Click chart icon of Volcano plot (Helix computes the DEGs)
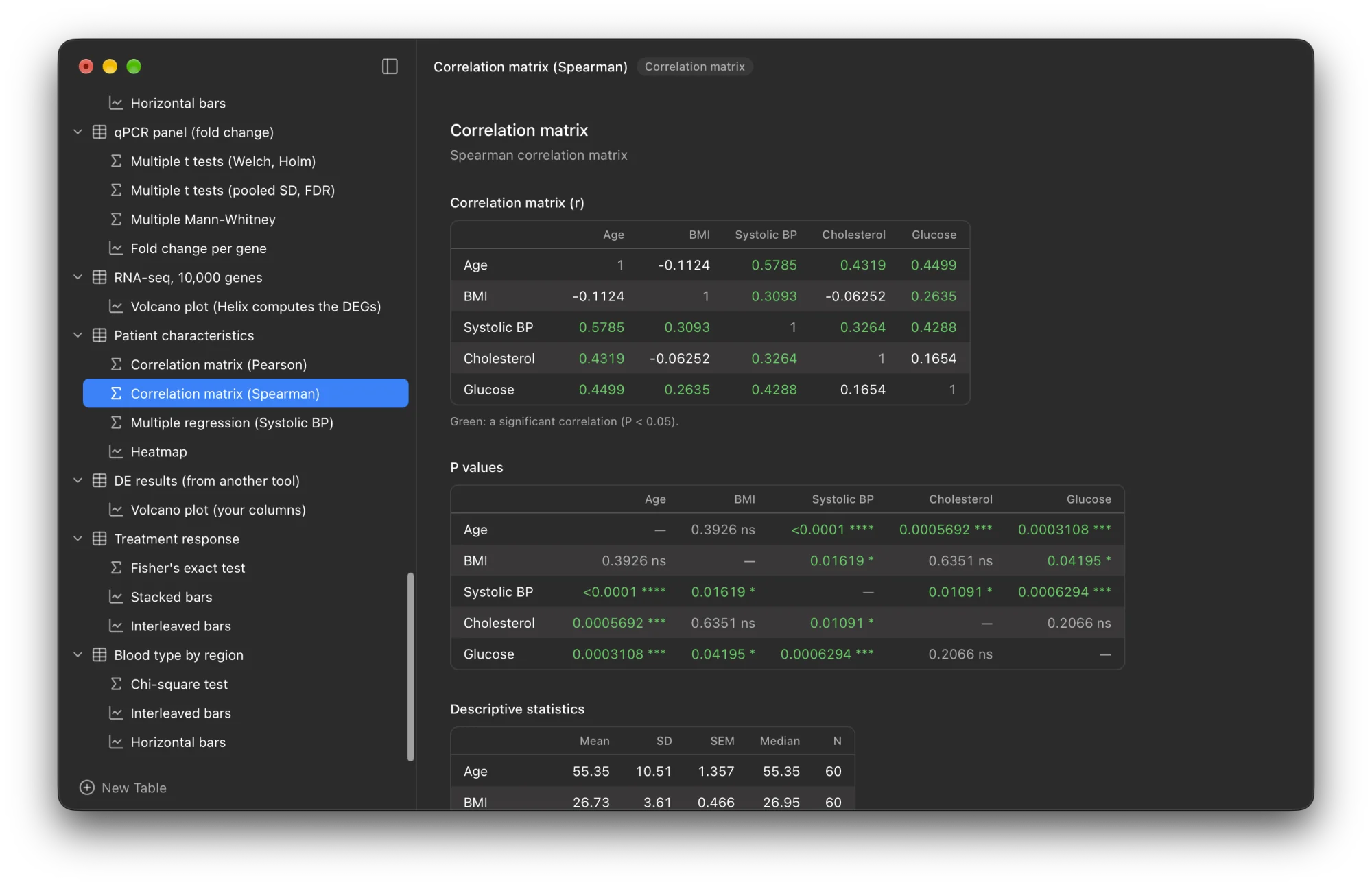The image size is (1372, 887). (x=116, y=306)
